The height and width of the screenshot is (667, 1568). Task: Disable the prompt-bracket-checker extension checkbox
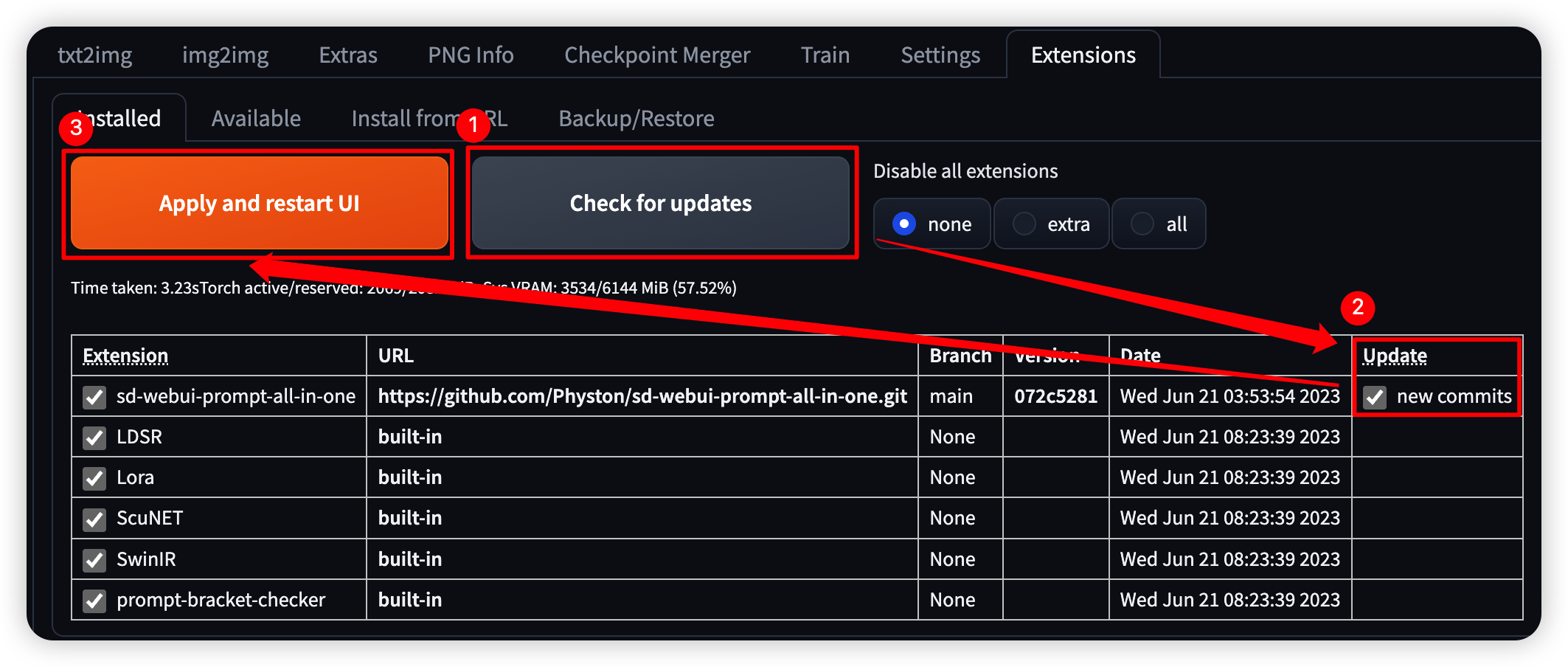pos(94,601)
